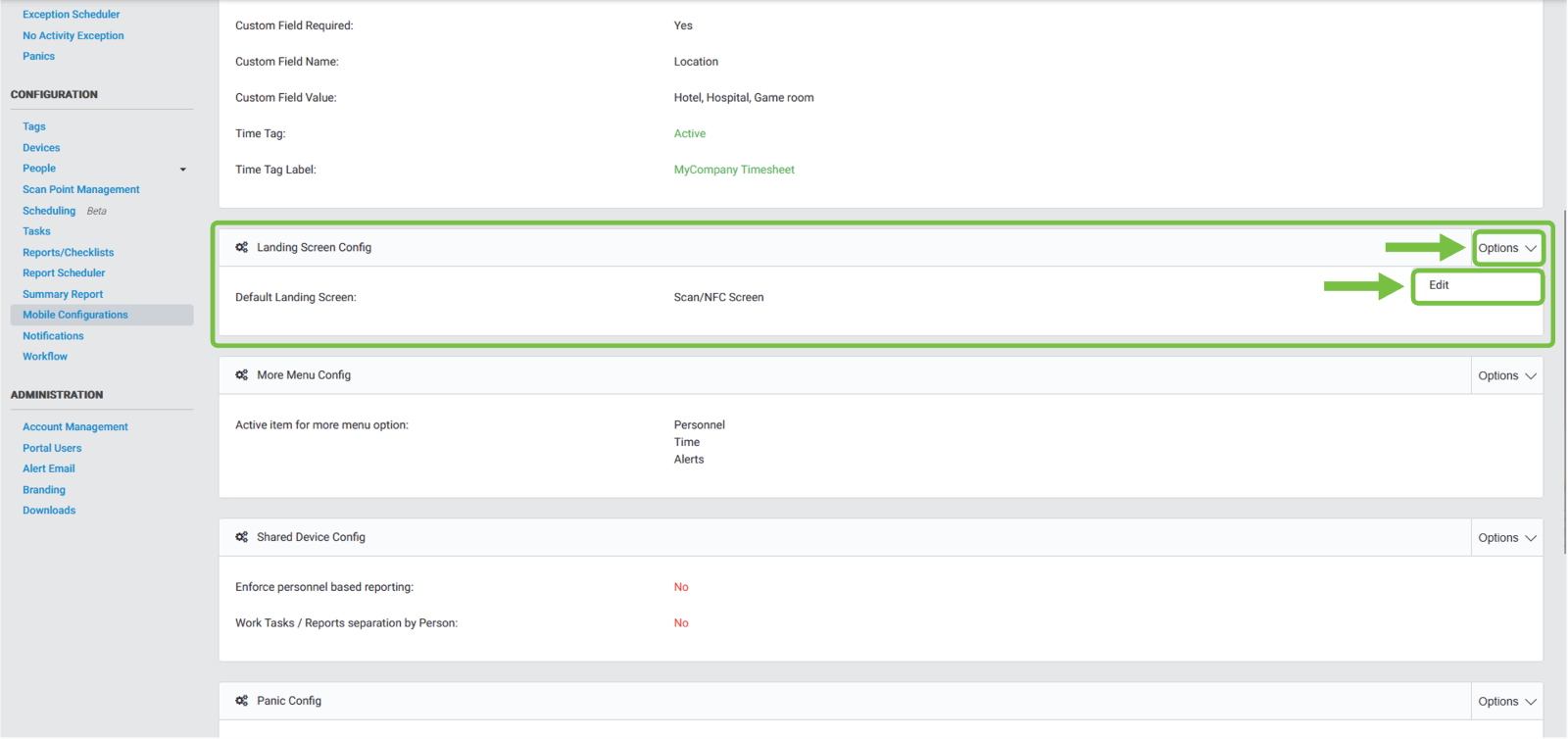Open Options dropdown for Landing Screen Config

coord(1506,248)
